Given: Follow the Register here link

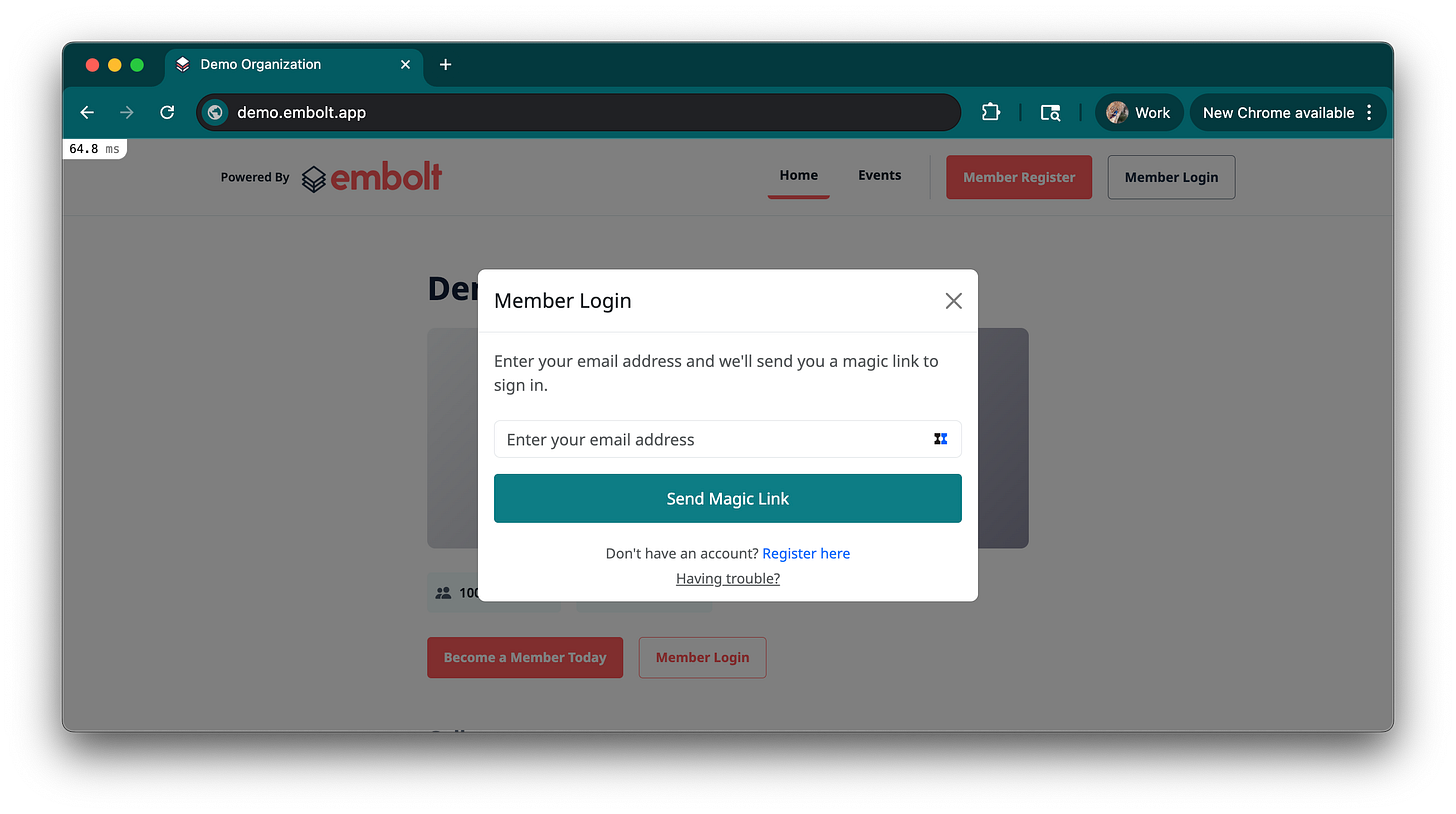Looking at the screenshot, I should (x=806, y=553).
